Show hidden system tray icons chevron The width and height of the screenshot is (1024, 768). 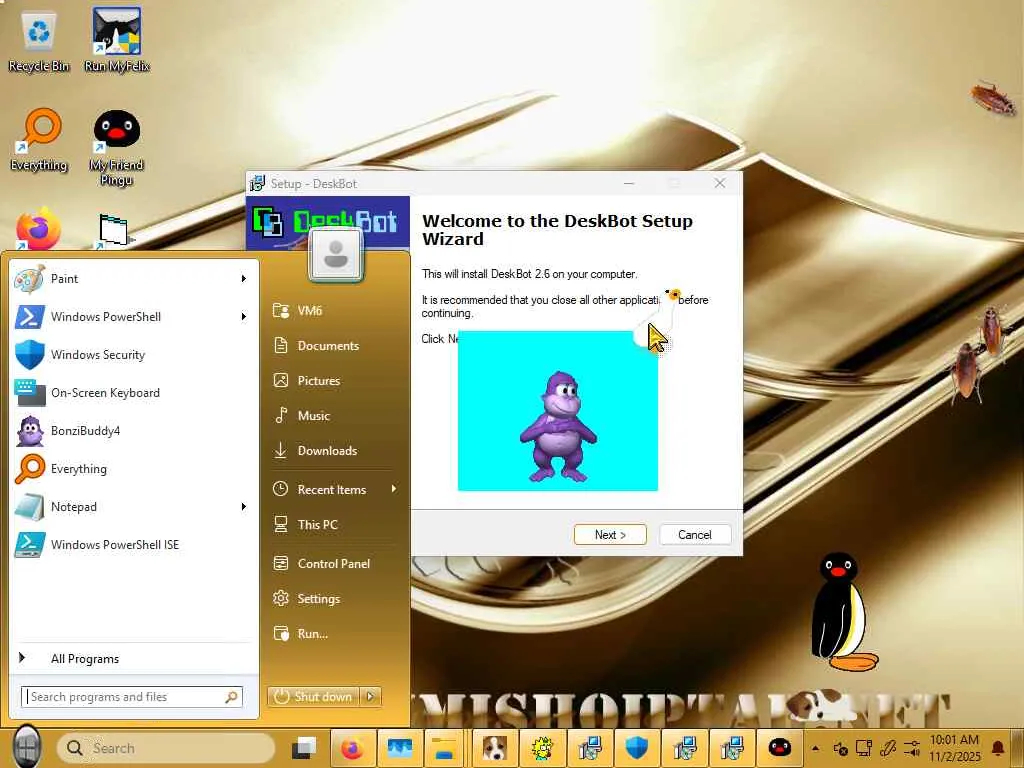coord(815,748)
